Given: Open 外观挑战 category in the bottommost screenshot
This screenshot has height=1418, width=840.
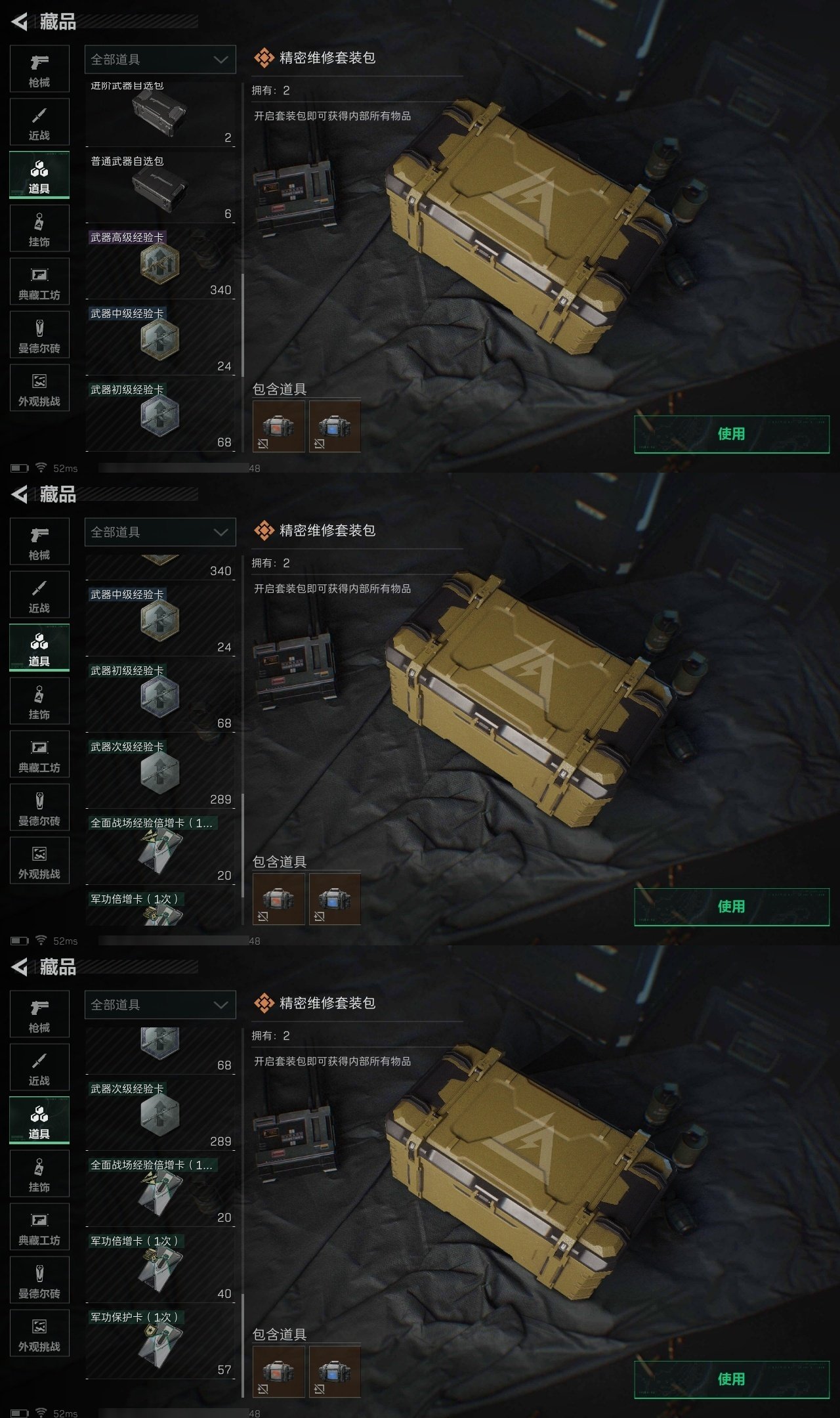Looking at the screenshot, I should [x=39, y=1333].
